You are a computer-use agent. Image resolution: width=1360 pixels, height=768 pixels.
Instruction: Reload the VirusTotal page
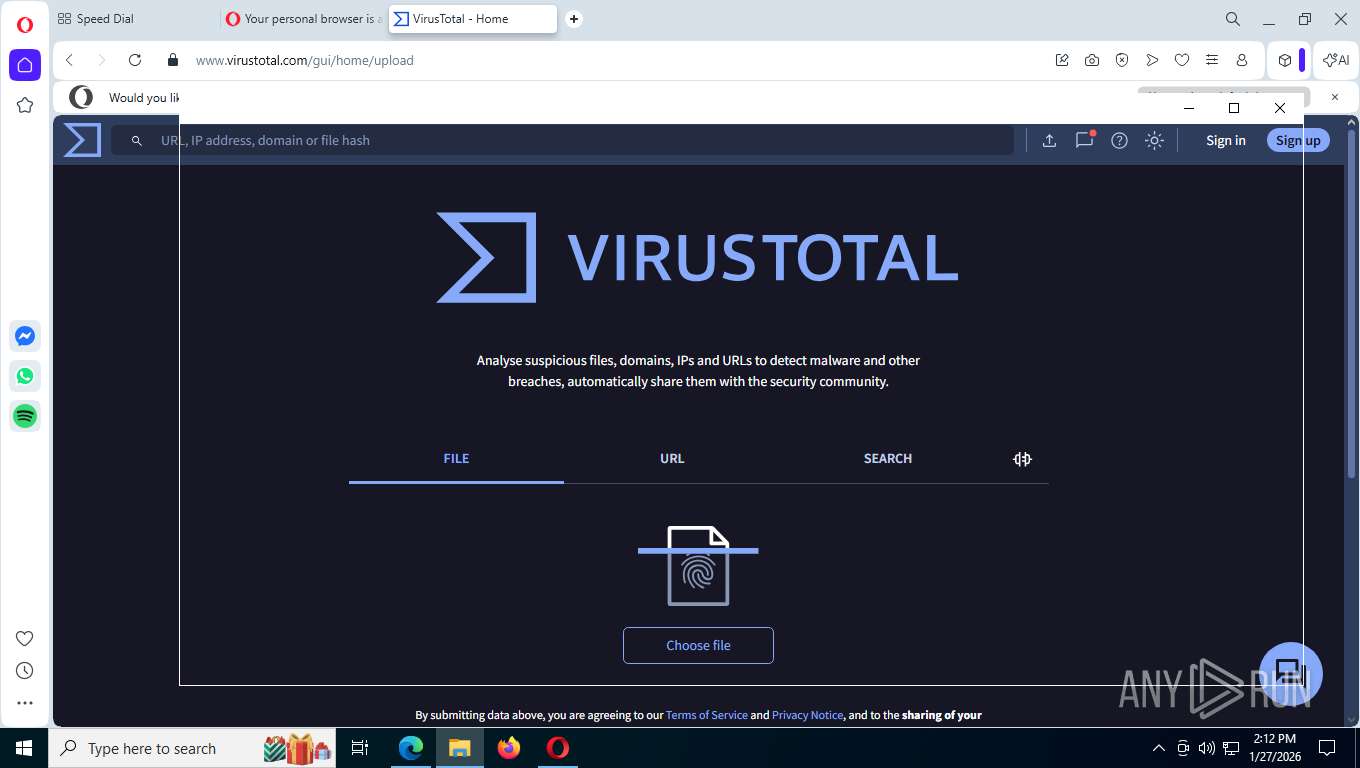(x=135, y=60)
